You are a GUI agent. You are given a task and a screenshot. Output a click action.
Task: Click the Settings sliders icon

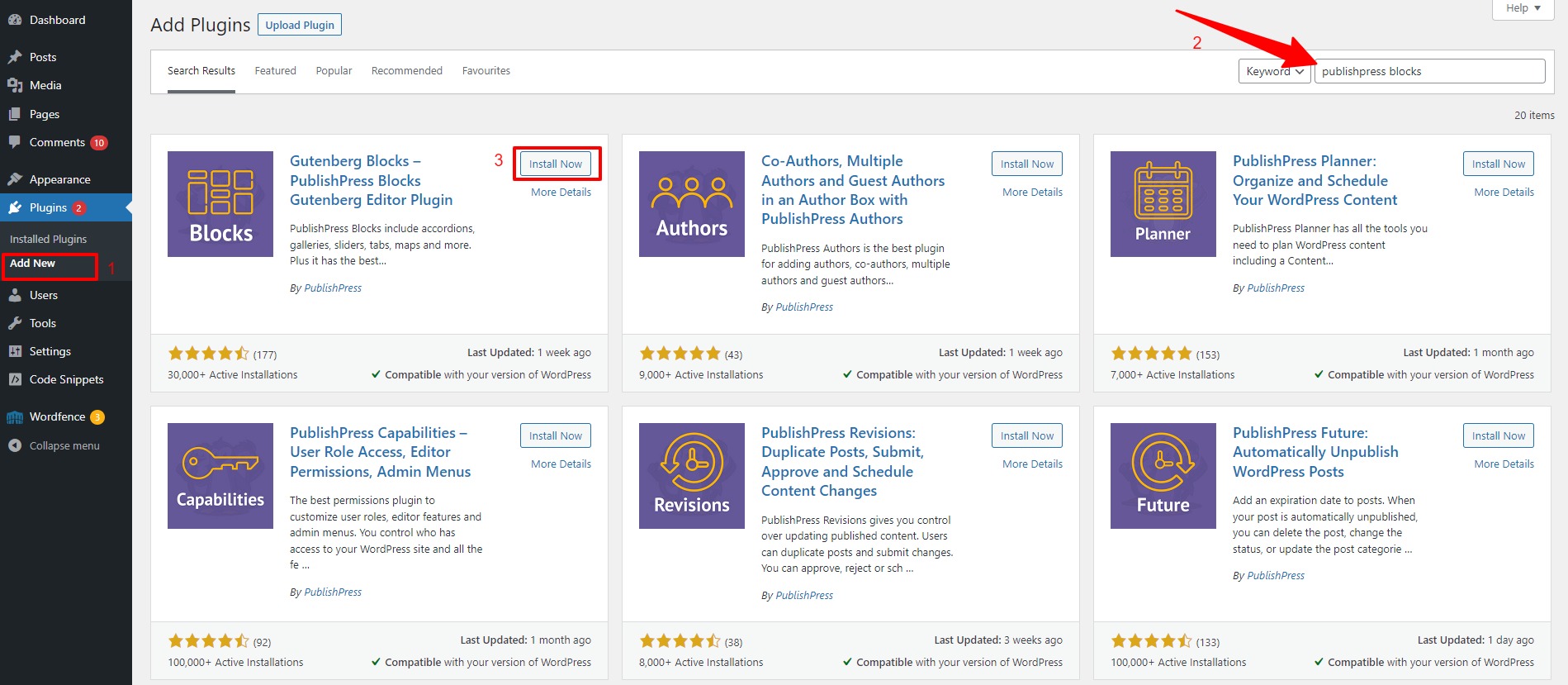click(15, 351)
